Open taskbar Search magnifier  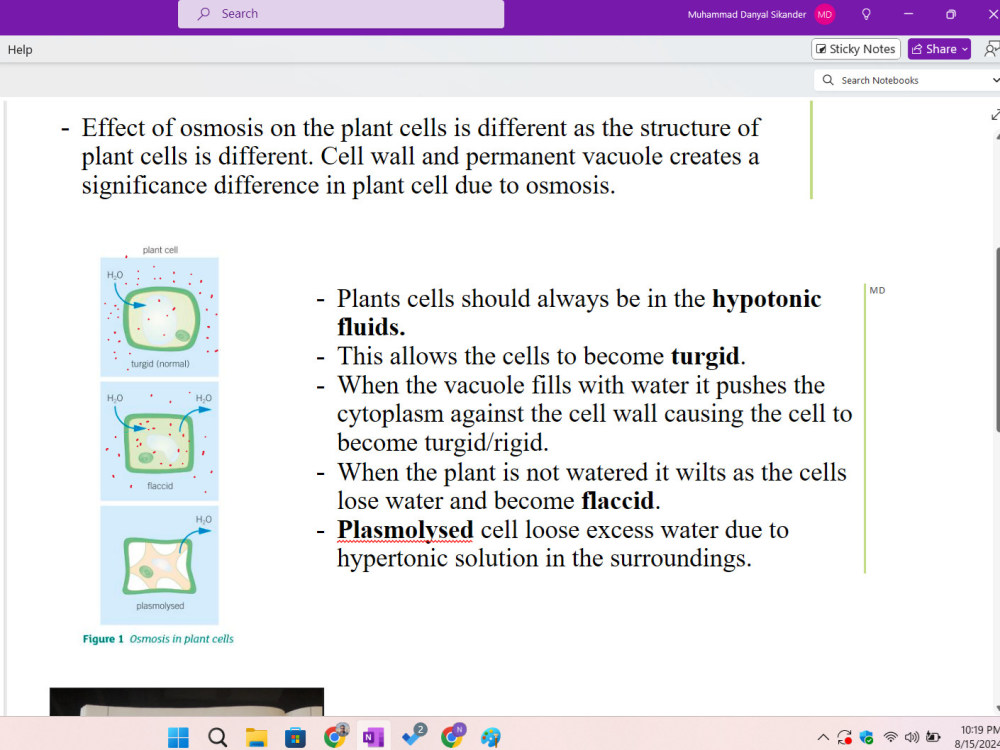(x=217, y=737)
